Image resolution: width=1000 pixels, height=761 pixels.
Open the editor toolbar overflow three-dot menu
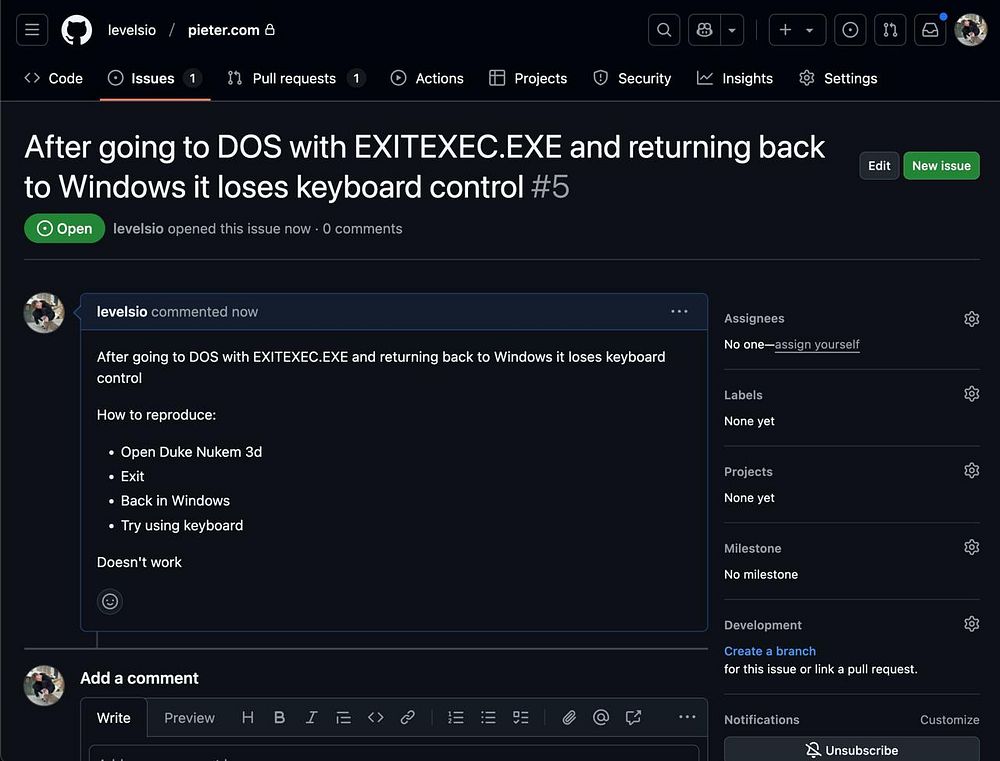tap(687, 717)
